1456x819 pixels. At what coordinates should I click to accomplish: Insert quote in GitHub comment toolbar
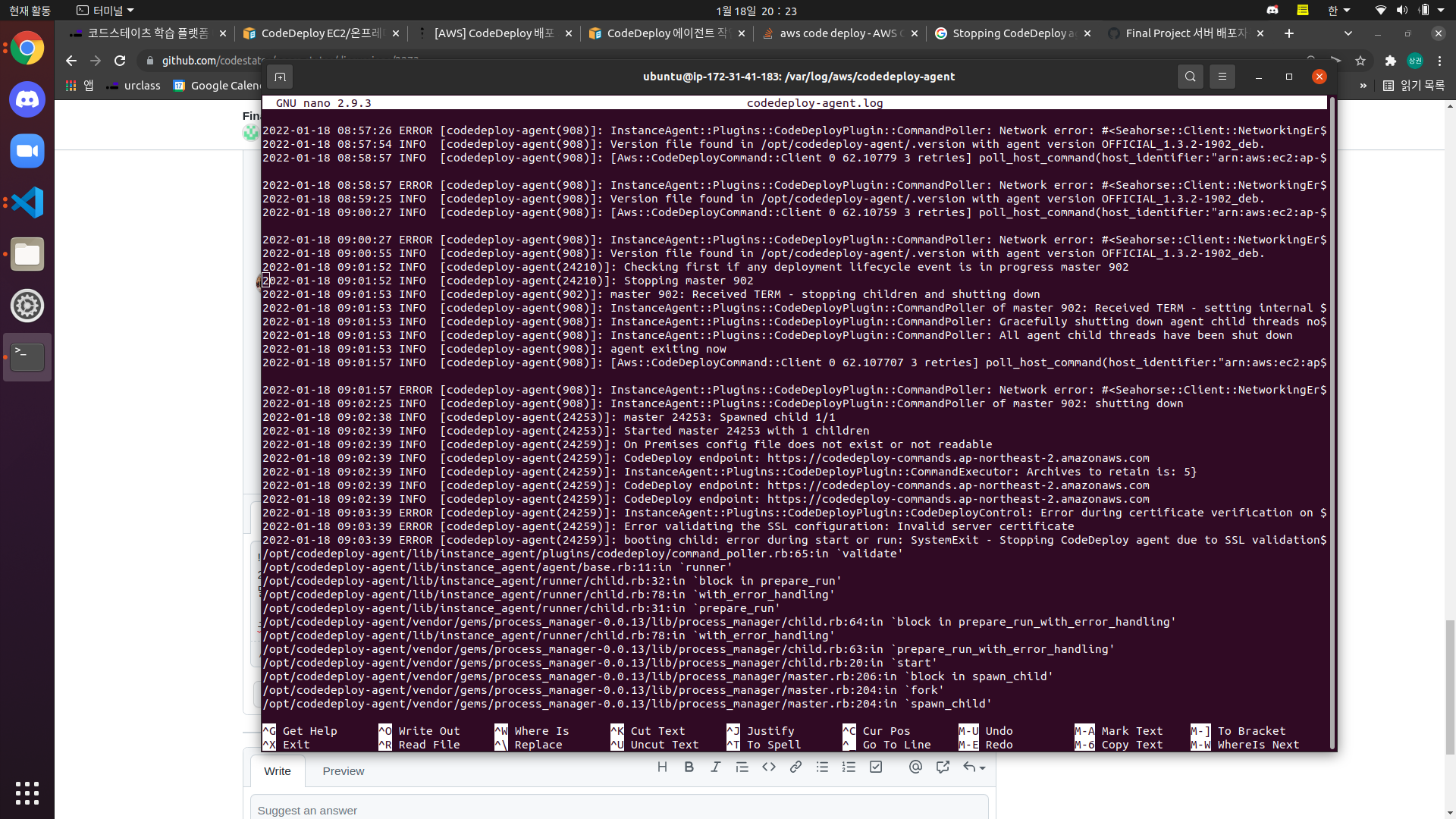(742, 767)
